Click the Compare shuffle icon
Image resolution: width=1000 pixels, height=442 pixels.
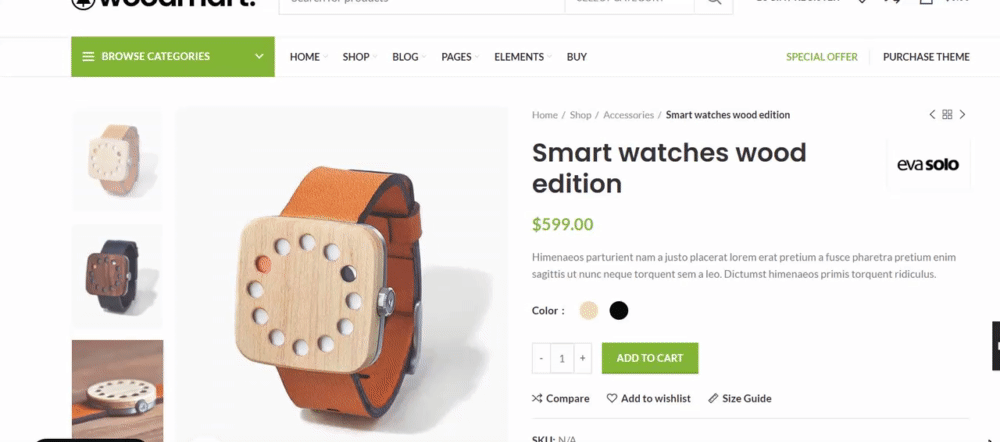coord(537,398)
